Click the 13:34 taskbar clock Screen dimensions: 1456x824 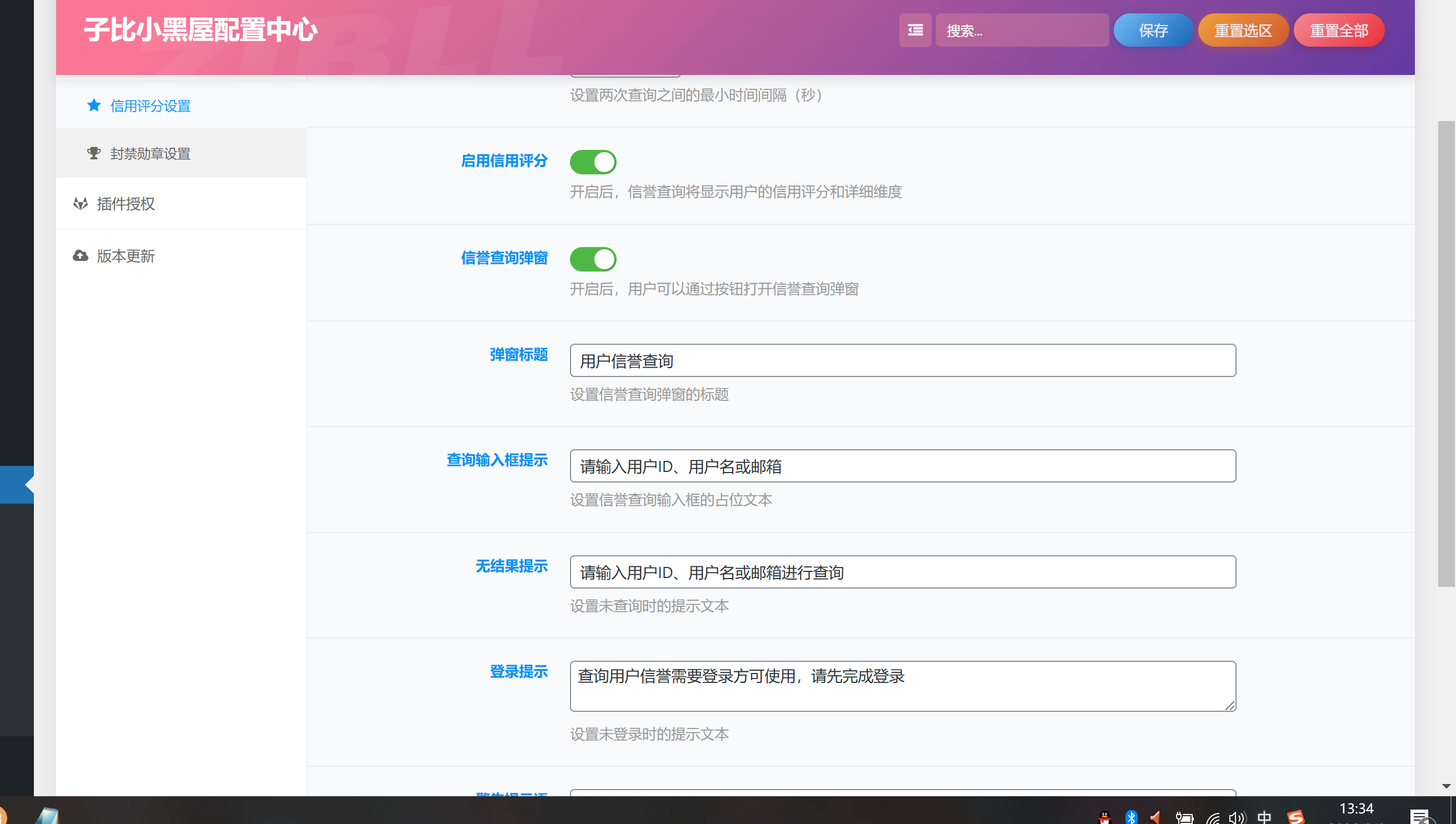pyautogui.click(x=1356, y=808)
